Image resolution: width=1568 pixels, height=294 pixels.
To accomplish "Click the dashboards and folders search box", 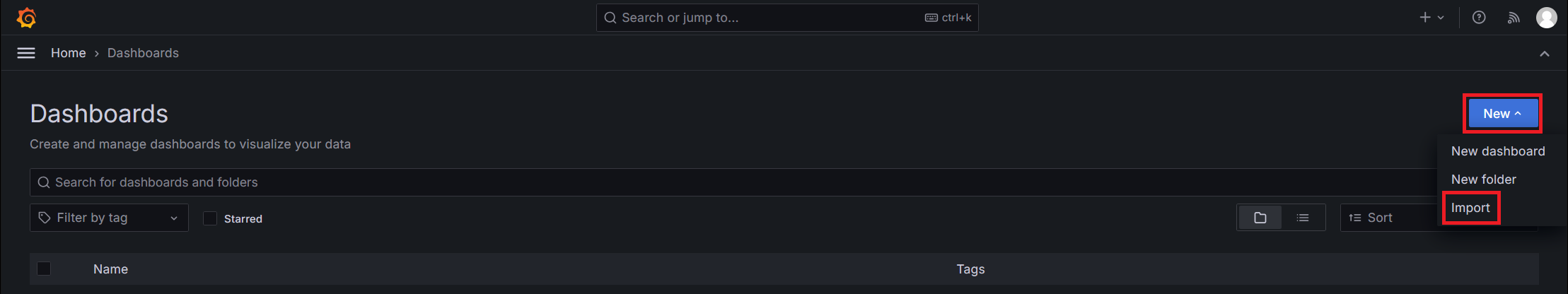I will [x=707, y=182].
